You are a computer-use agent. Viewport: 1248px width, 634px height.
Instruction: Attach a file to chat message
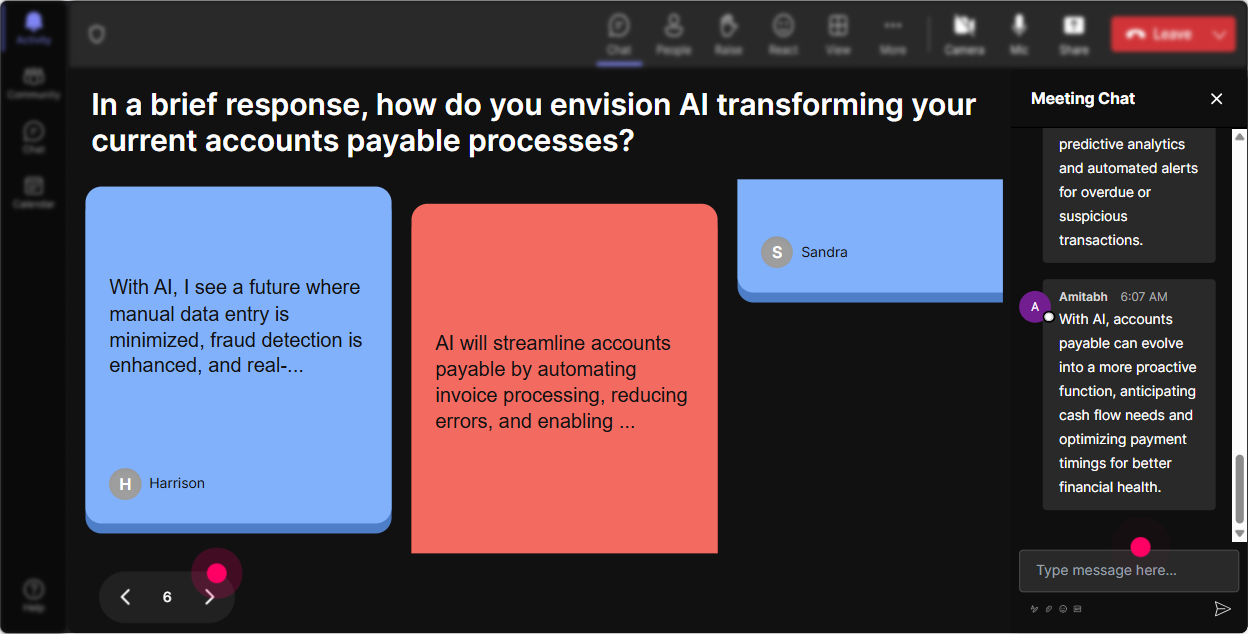tap(1049, 608)
